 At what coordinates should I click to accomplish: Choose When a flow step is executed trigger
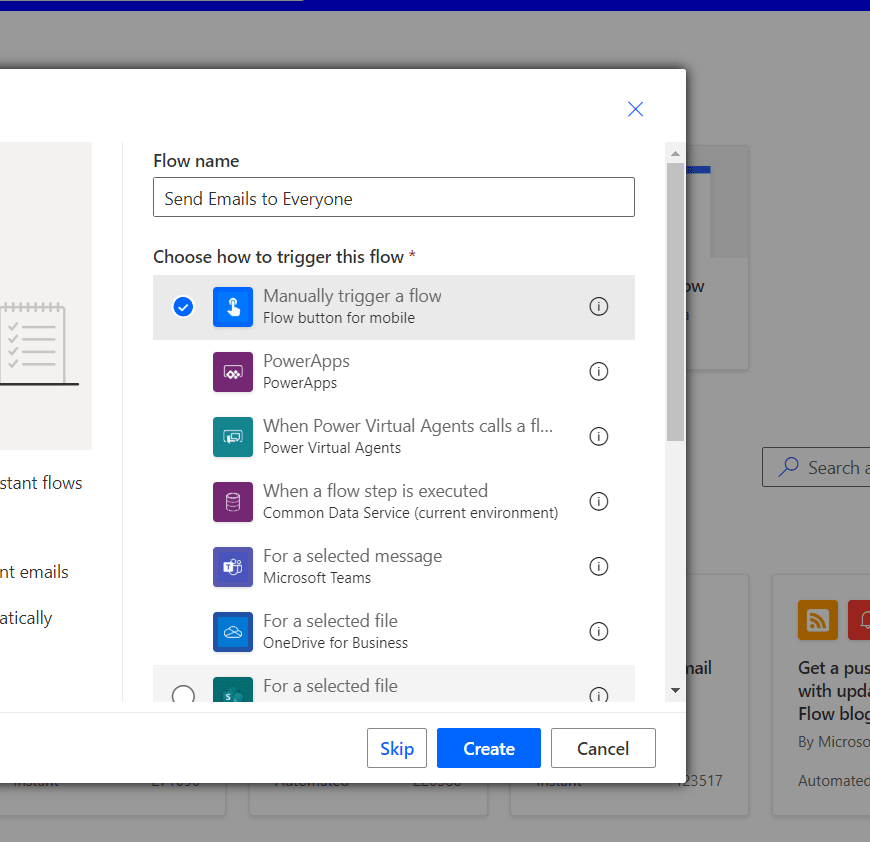[x=394, y=501]
